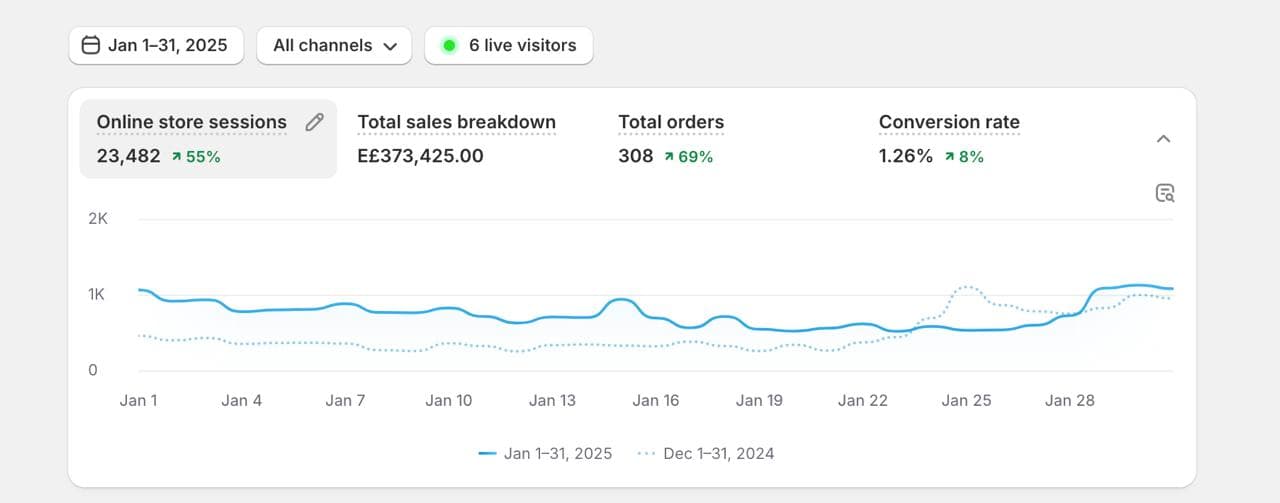
Task: Open the report view icon above chart
Action: point(1164,193)
